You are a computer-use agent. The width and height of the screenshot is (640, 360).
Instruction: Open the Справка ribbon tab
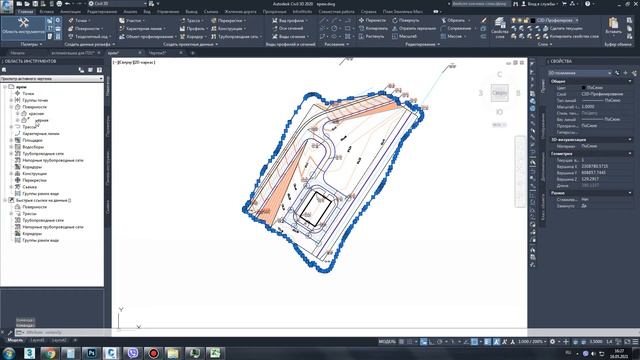coord(368,11)
